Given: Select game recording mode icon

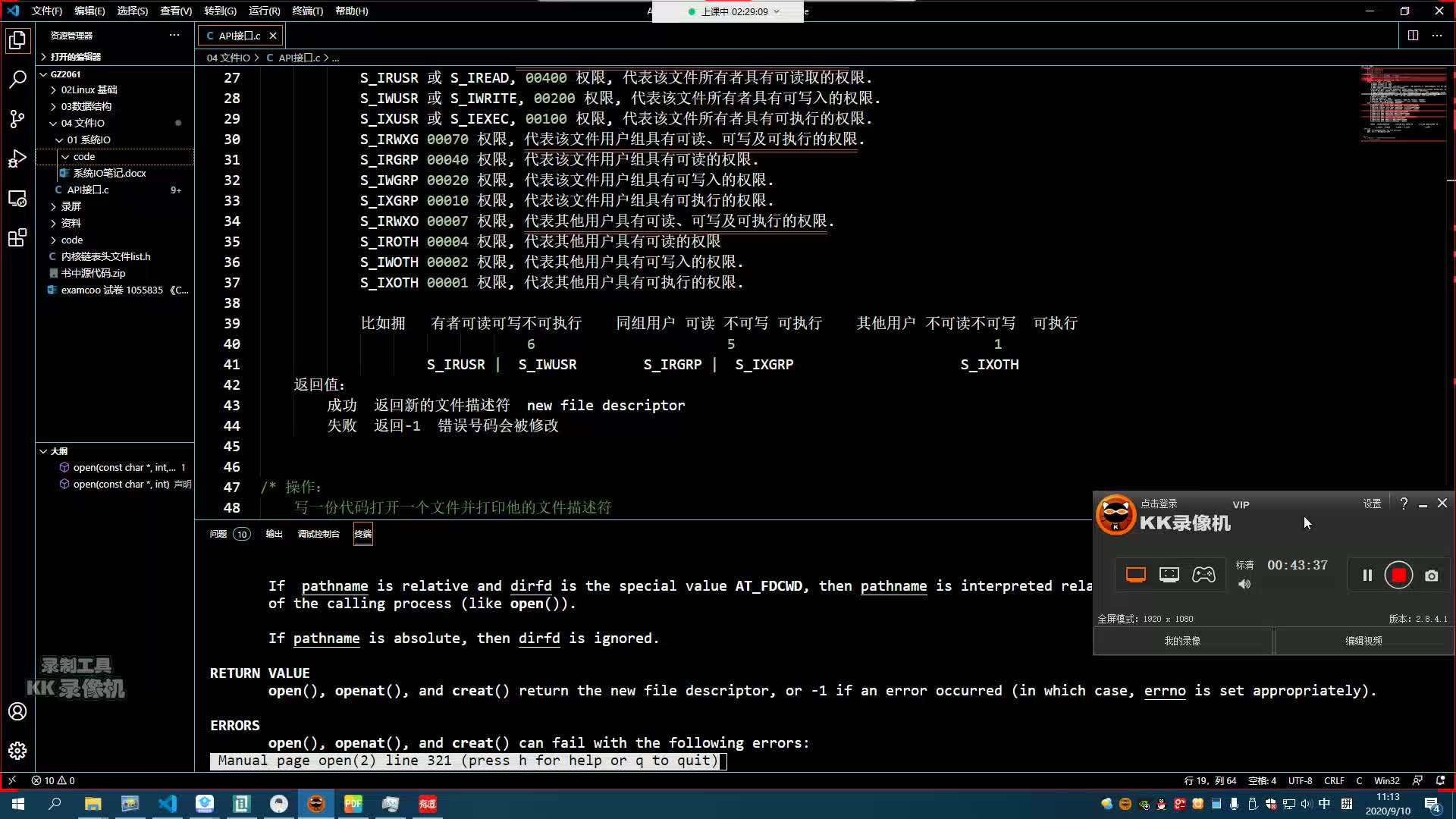Looking at the screenshot, I should (1203, 575).
